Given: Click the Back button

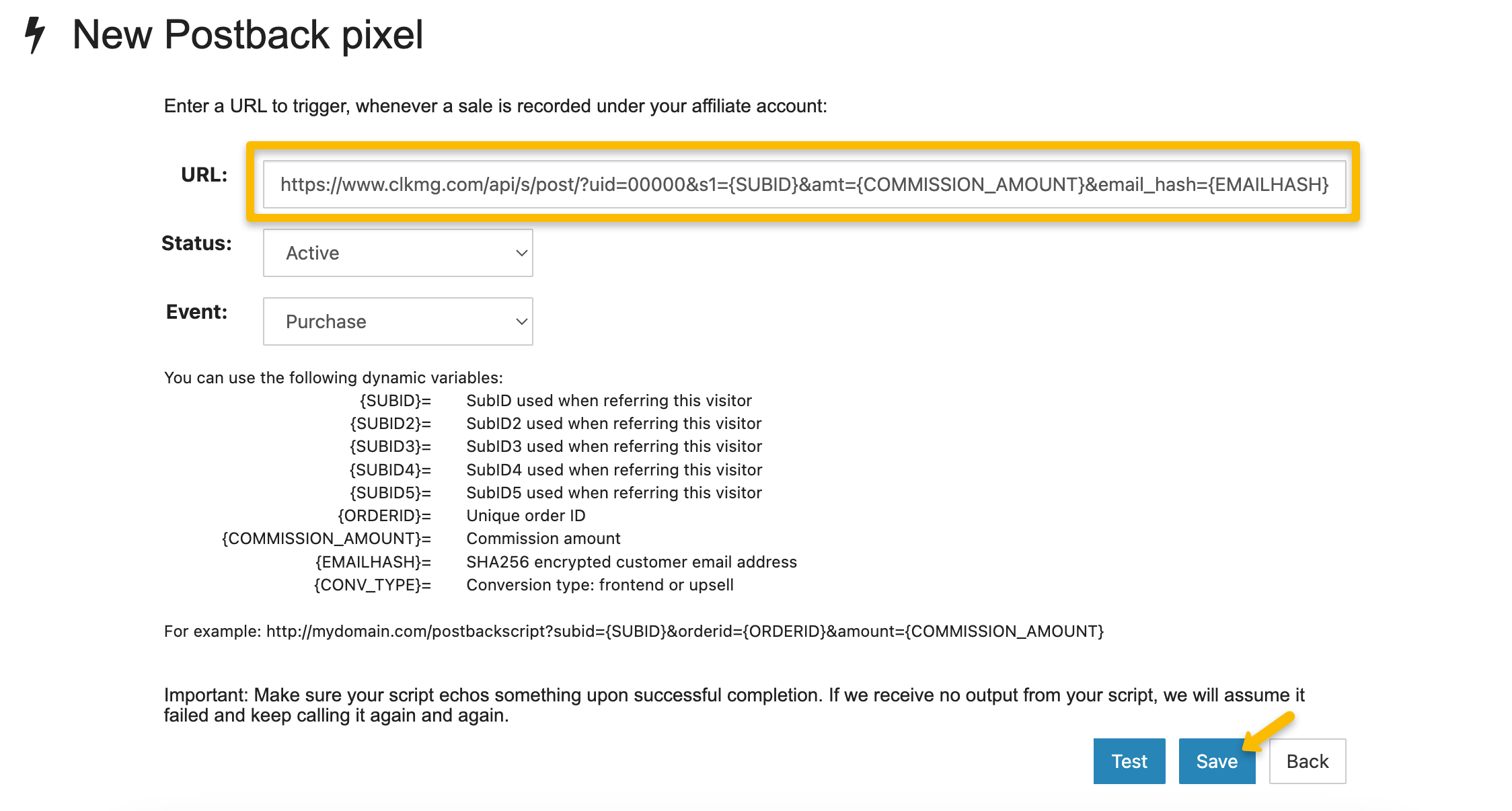Looking at the screenshot, I should coord(1307,761).
